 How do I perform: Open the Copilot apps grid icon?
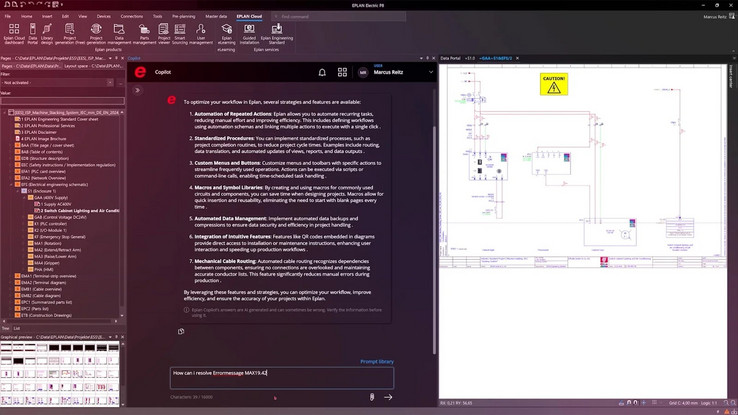[342, 72]
